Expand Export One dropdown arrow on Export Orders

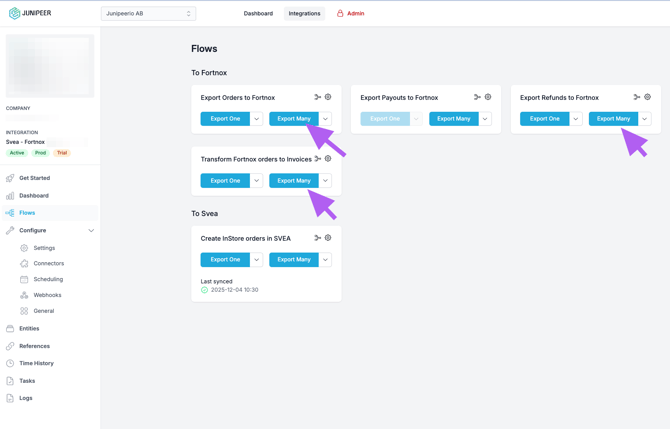click(257, 119)
